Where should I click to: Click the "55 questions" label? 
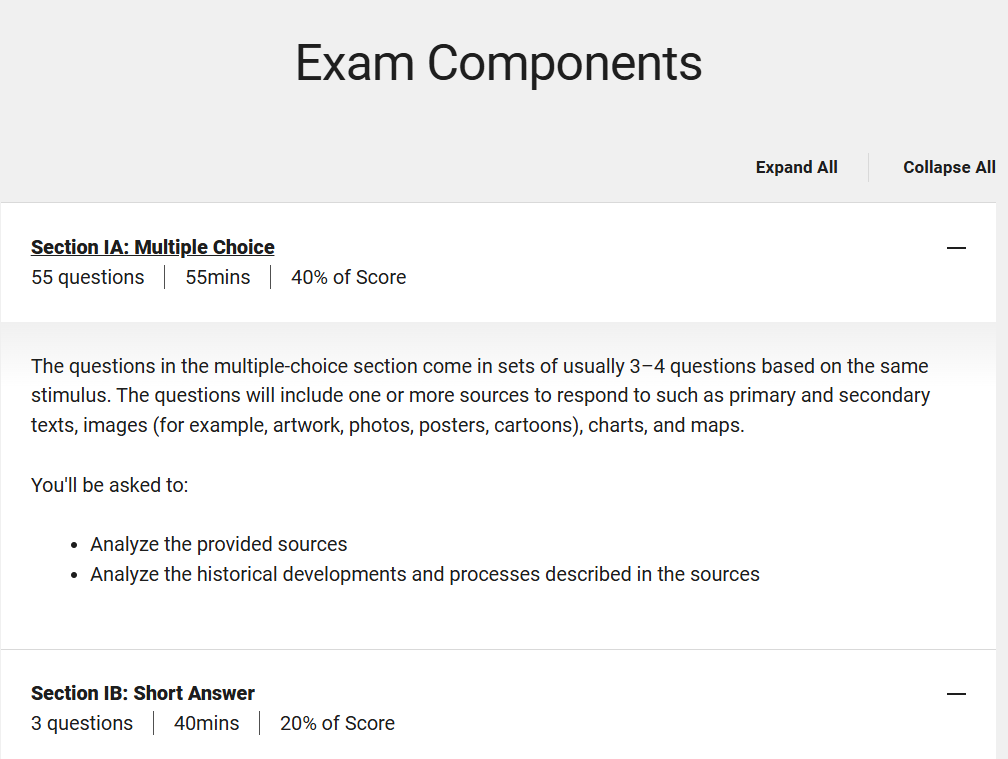(x=87, y=278)
